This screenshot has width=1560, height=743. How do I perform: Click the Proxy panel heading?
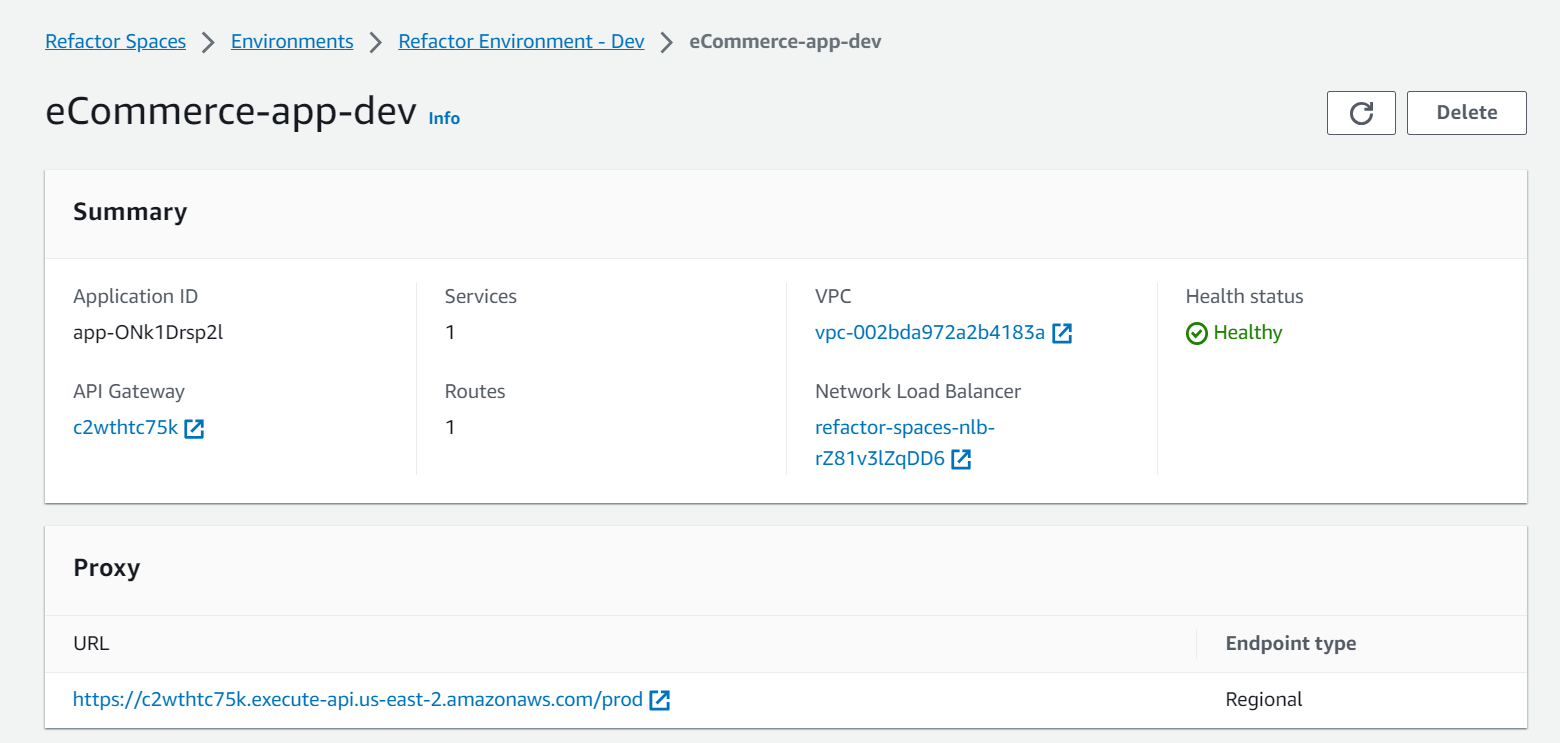click(x=107, y=568)
